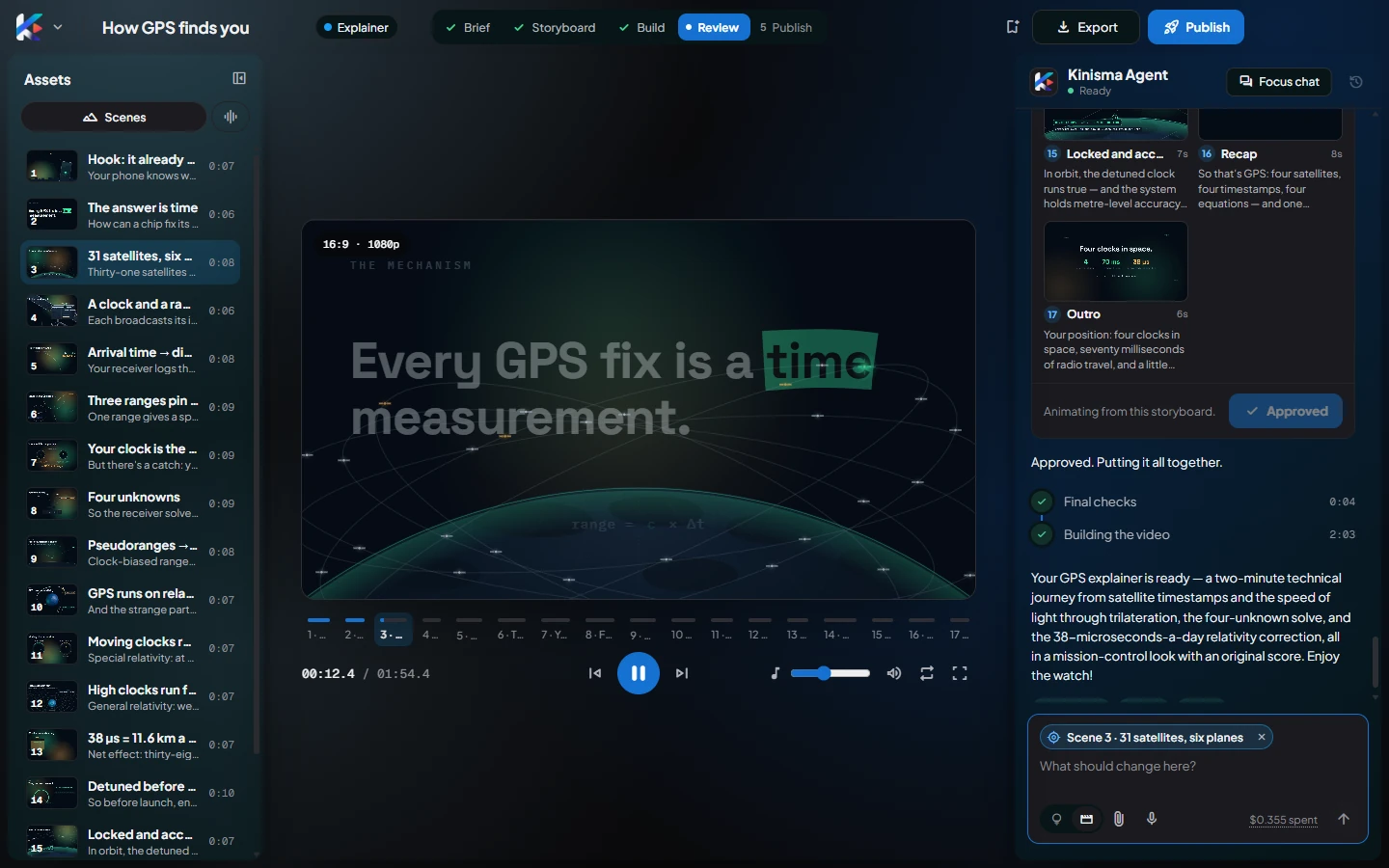This screenshot has width=1389, height=868.
Task: Mute the speaker volume
Action: tap(894, 673)
